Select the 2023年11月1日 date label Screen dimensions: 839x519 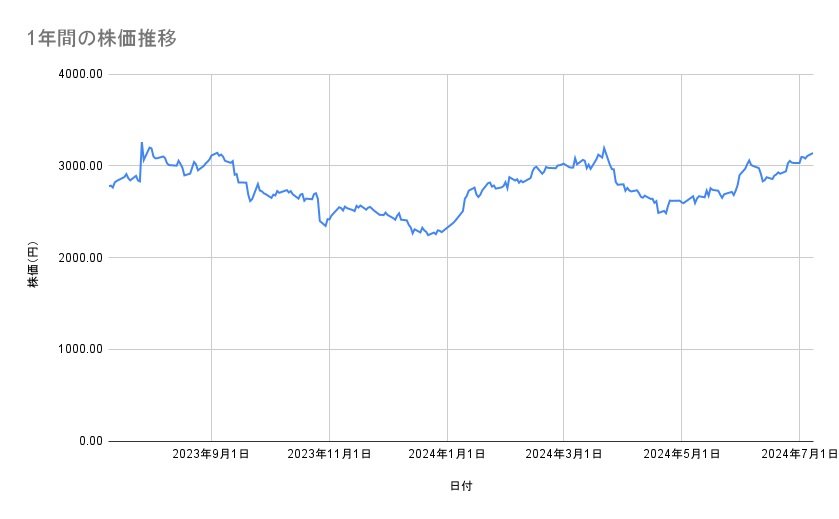[x=329, y=455]
